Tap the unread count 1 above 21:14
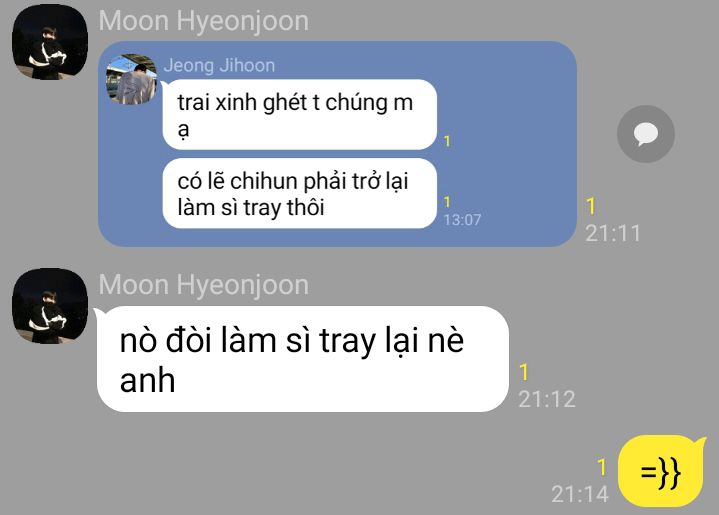Image resolution: width=719 pixels, height=515 pixels. [602, 467]
